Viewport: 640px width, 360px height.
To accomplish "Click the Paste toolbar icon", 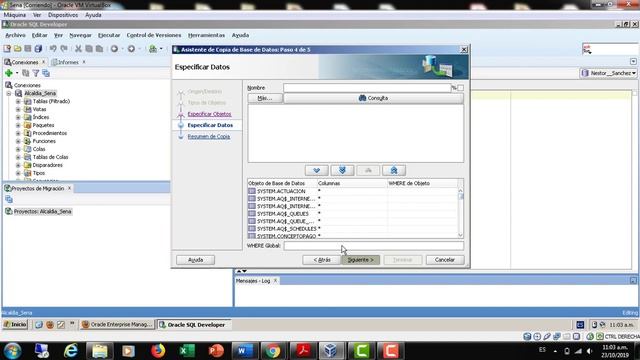I will [99, 49].
